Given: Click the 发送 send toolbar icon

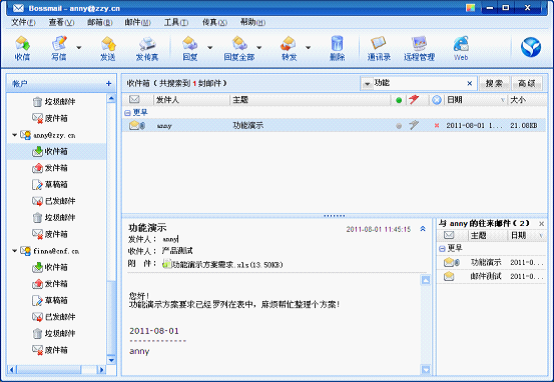Looking at the screenshot, I should pos(108,48).
